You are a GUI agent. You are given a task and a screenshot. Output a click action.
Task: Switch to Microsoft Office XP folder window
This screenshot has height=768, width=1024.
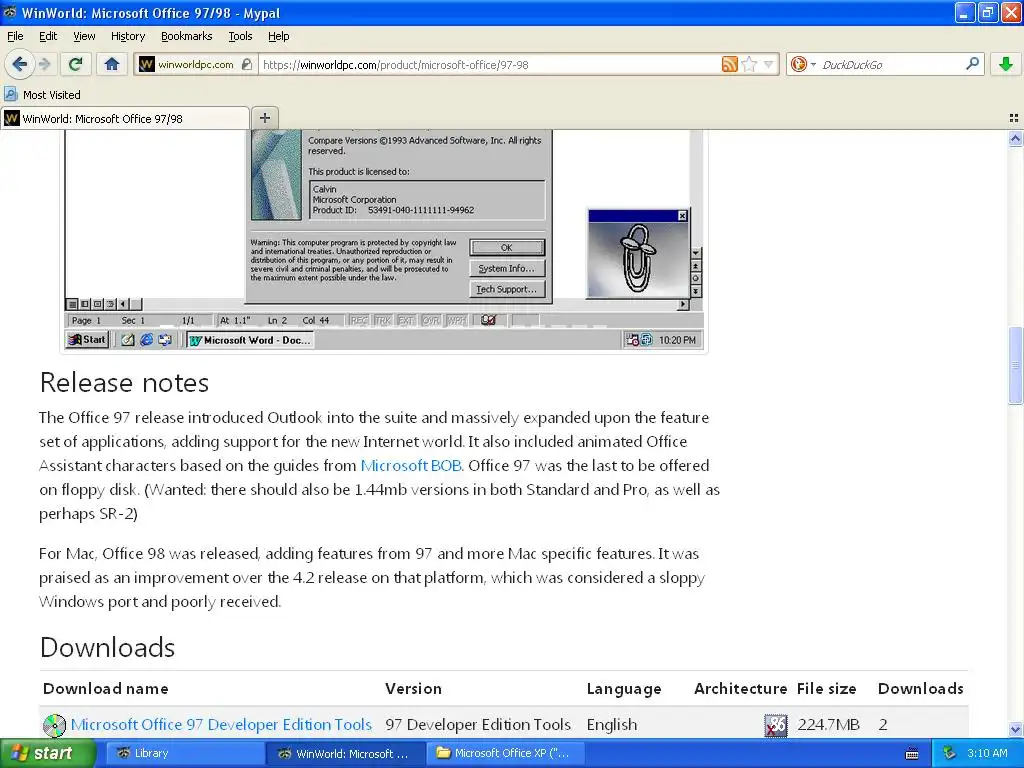507,753
